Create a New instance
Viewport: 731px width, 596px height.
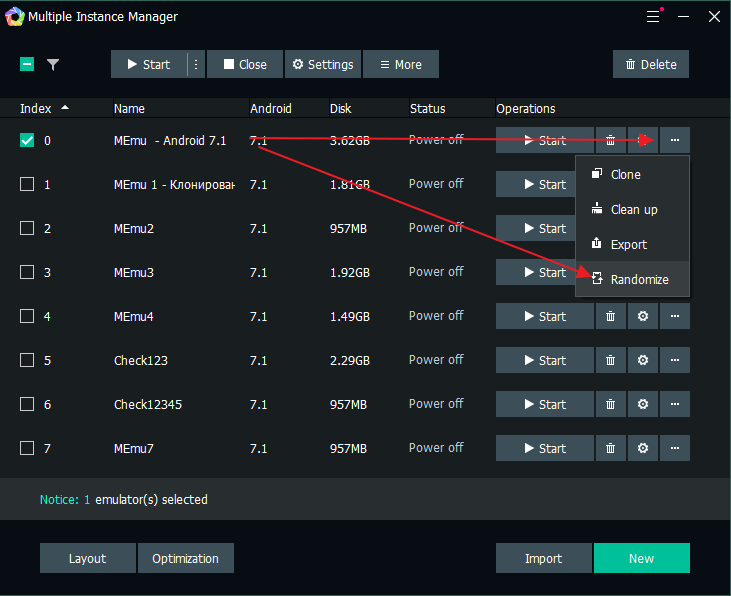pos(641,558)
